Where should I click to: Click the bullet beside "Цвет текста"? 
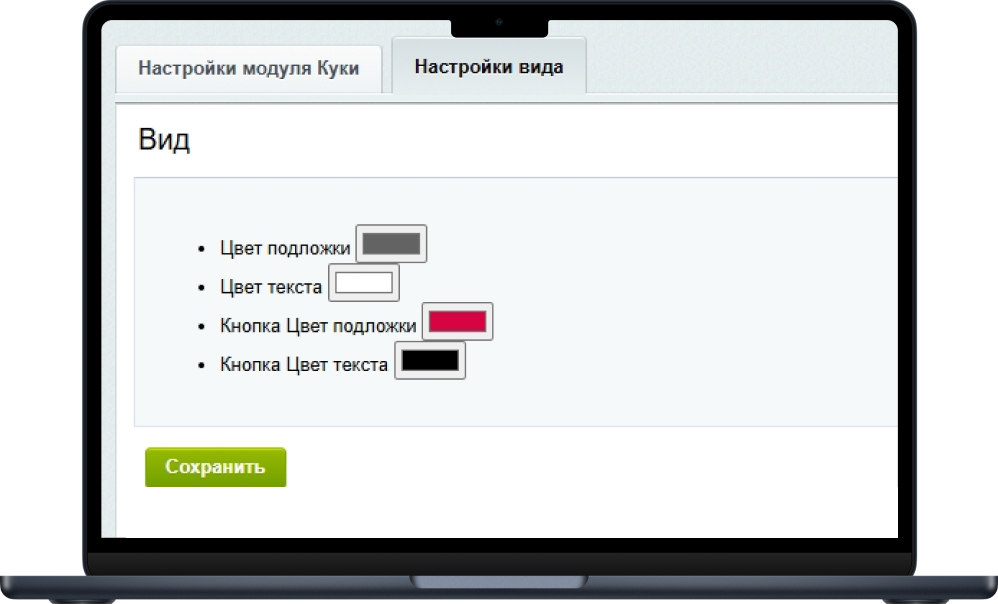pyautogui.click(x=201, y=286)
